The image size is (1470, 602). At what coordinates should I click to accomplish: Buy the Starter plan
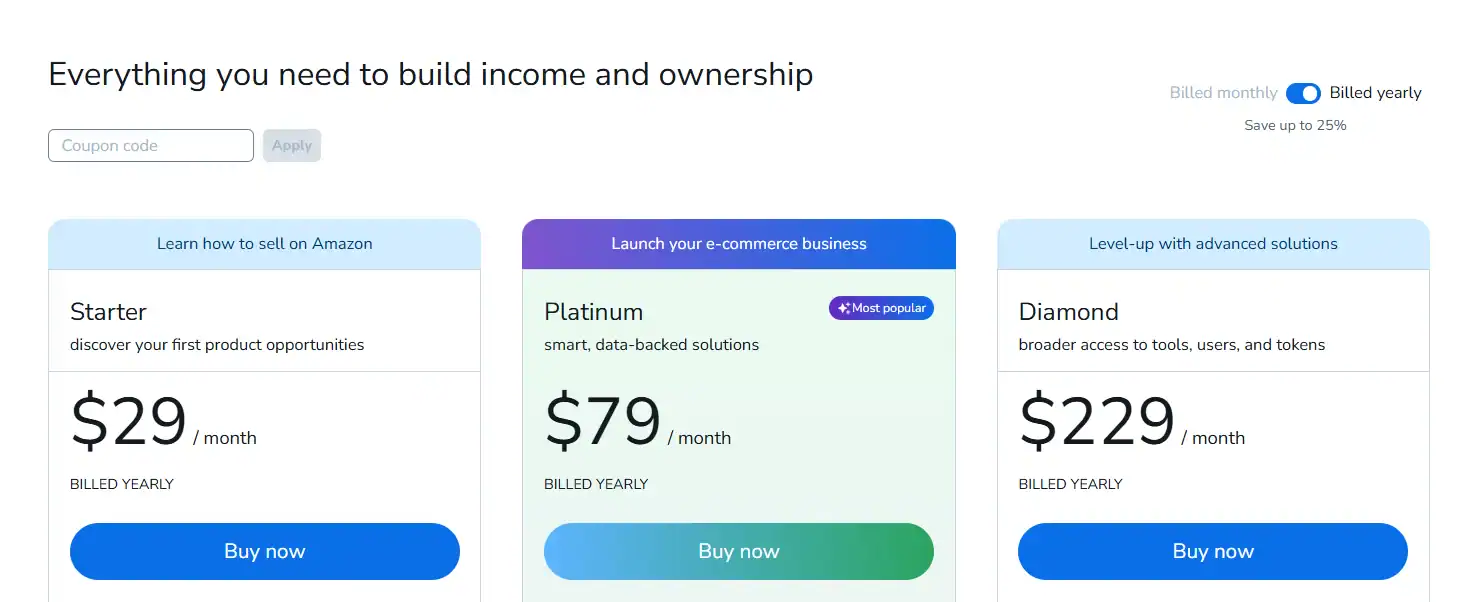[265, 551]
